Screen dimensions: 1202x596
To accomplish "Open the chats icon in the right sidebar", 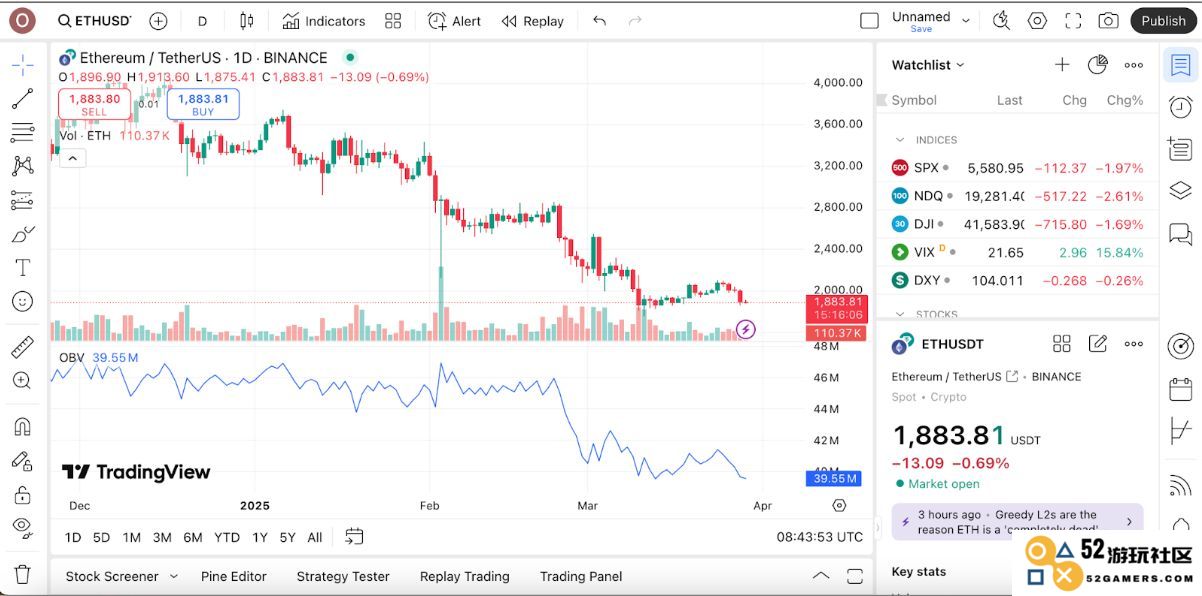I will point(1181,234).
